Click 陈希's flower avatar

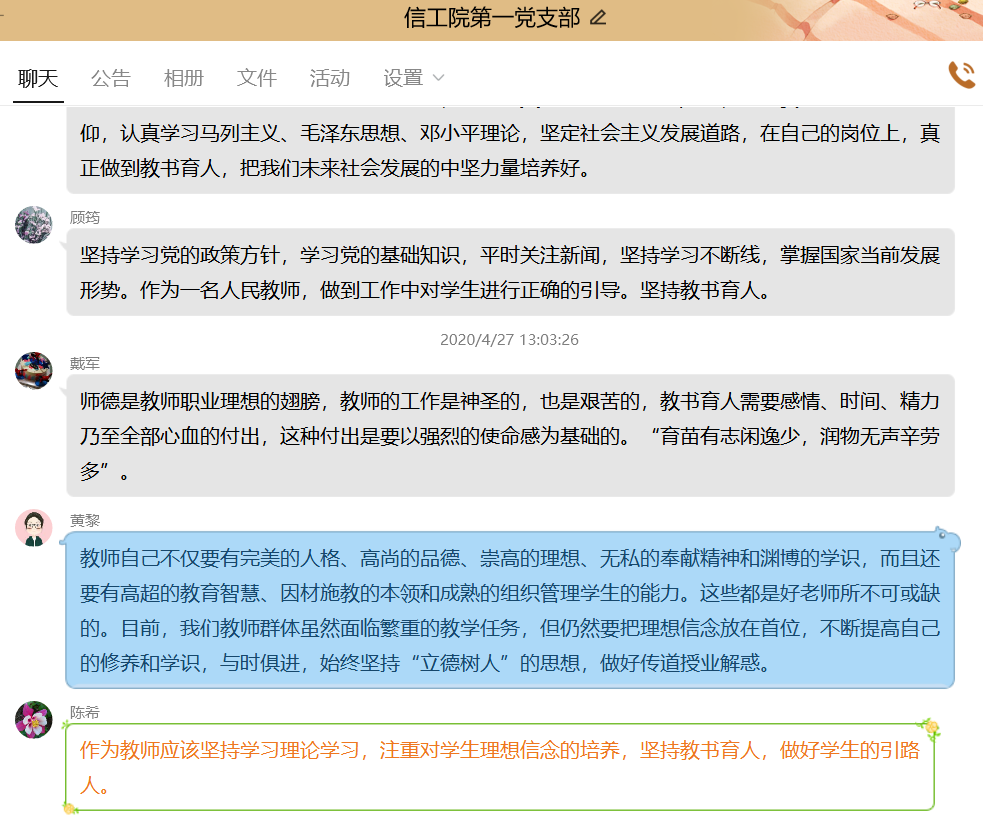pos(34,719)
